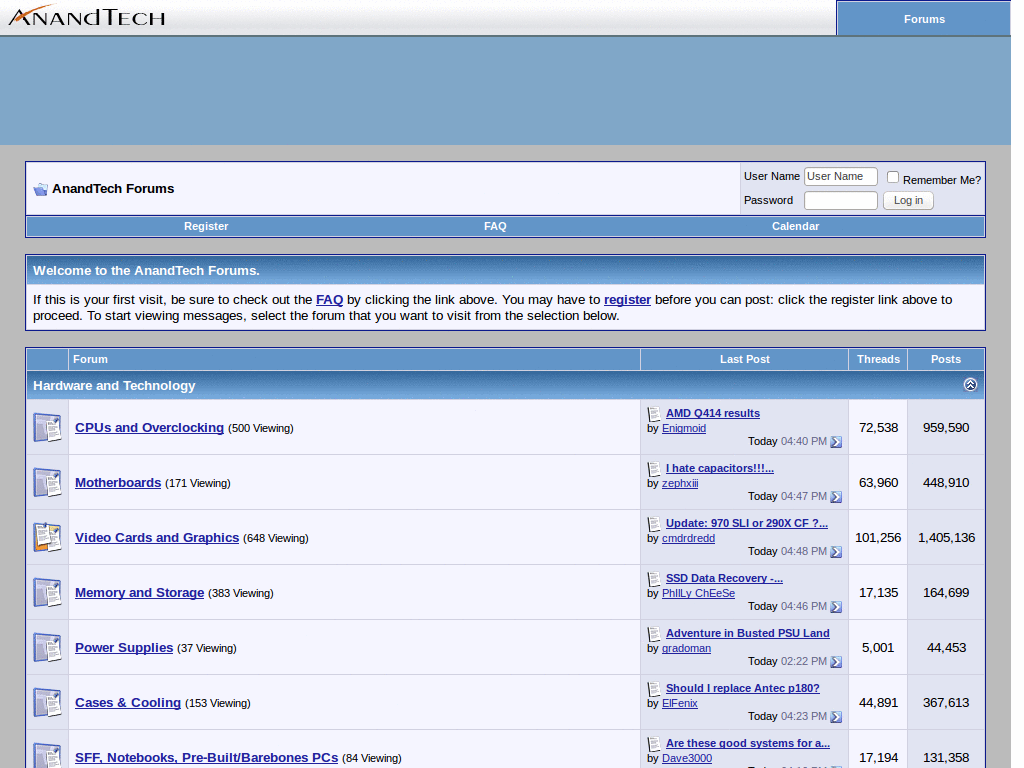Enable the Remember Me checkbox
The height and width of the screenshot is (768, 1024).
tap(893, 177)
